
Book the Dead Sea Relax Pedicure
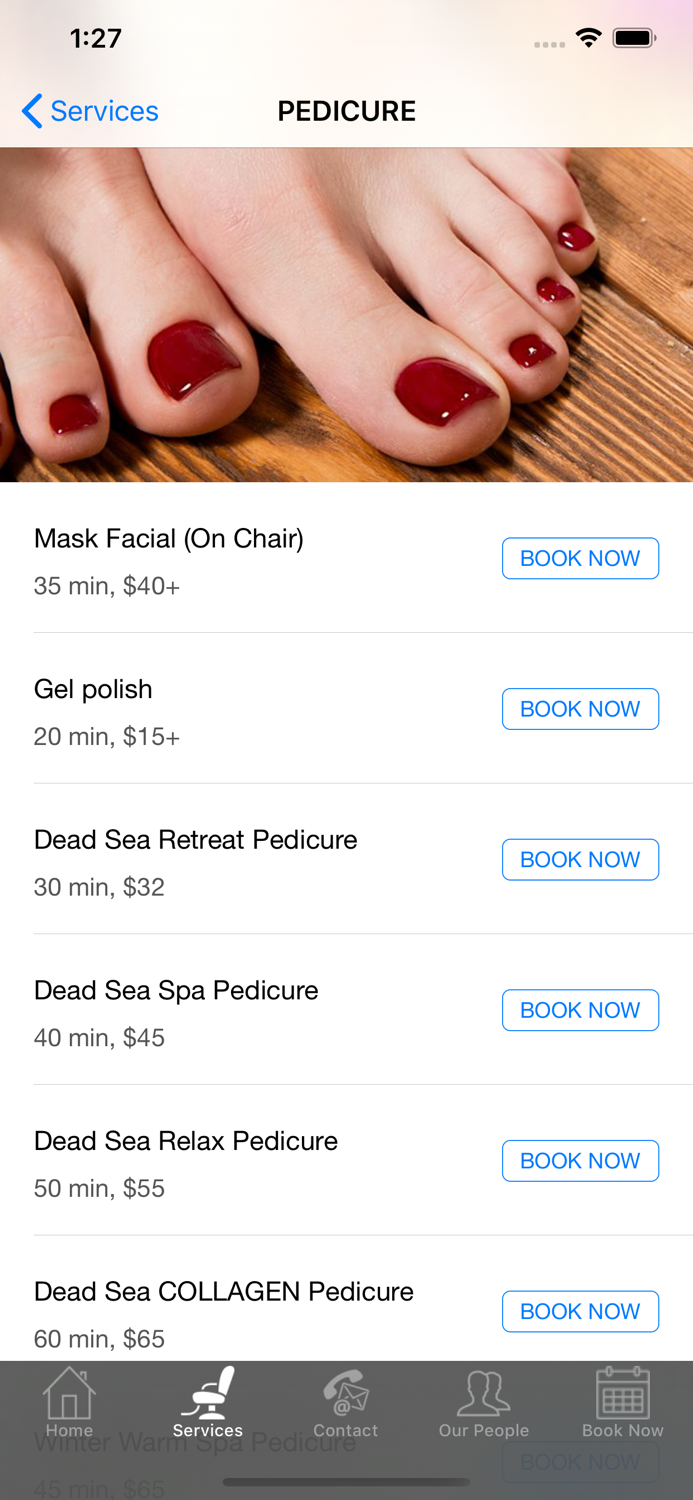(580, 1160)
